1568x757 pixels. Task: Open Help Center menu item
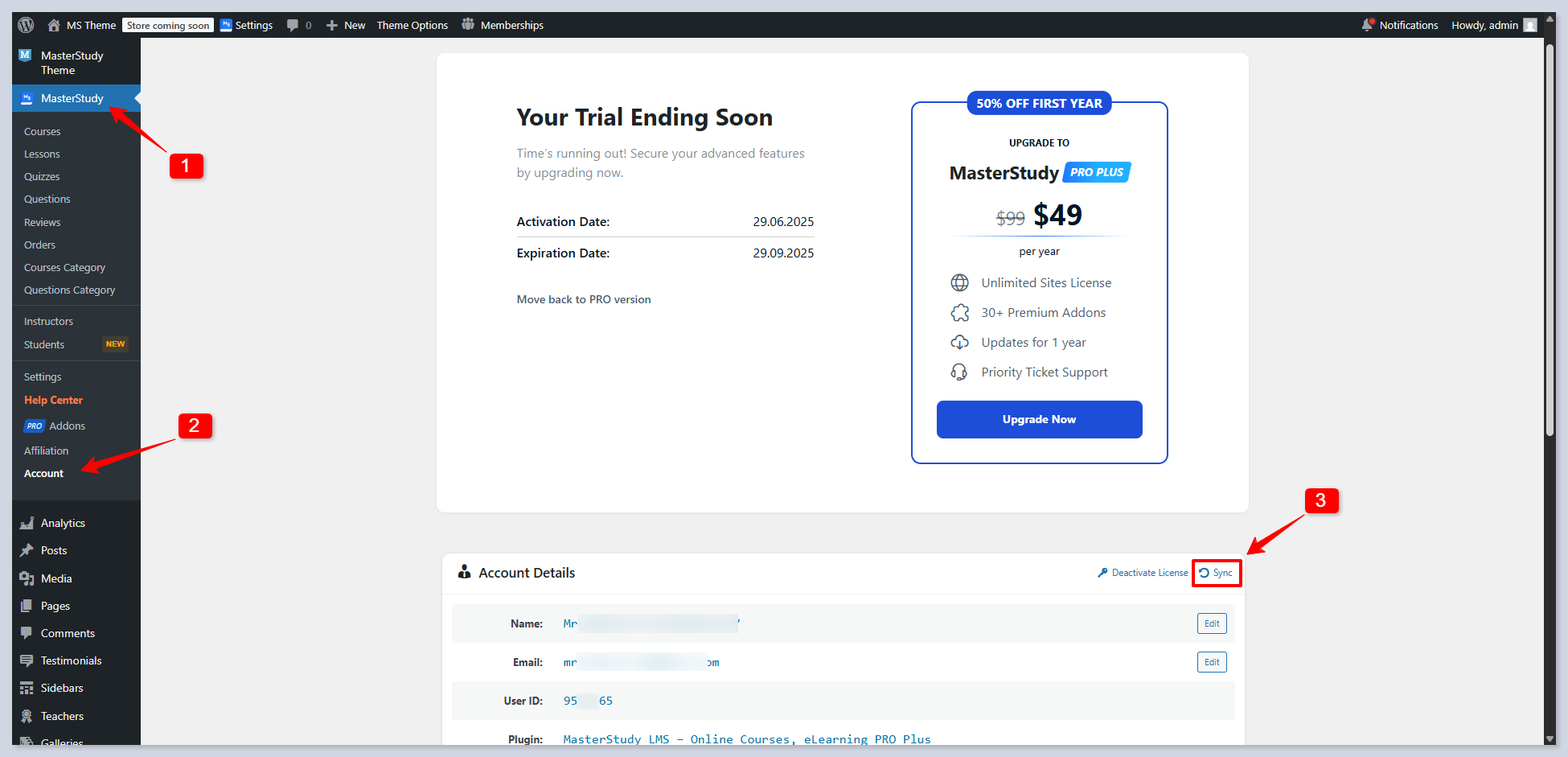coord(53,400)
